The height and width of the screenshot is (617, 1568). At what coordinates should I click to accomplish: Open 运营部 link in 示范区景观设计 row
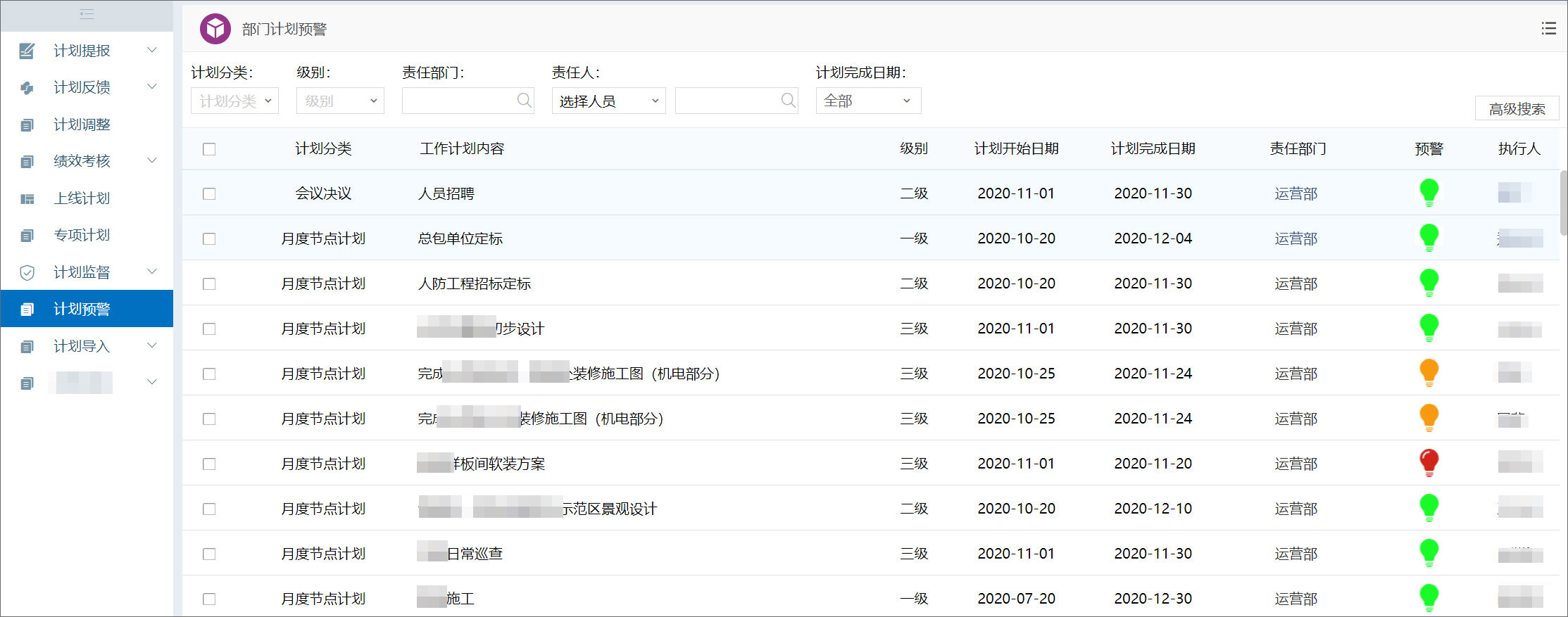click(1296, 509)
